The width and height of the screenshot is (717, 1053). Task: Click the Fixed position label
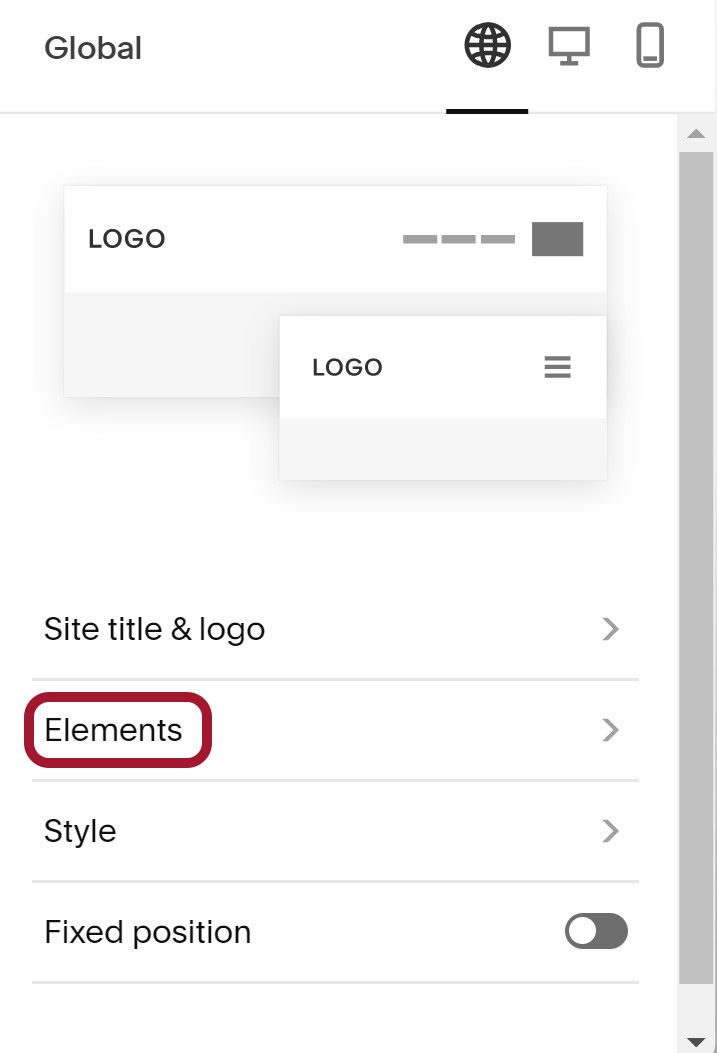(148, 932)
